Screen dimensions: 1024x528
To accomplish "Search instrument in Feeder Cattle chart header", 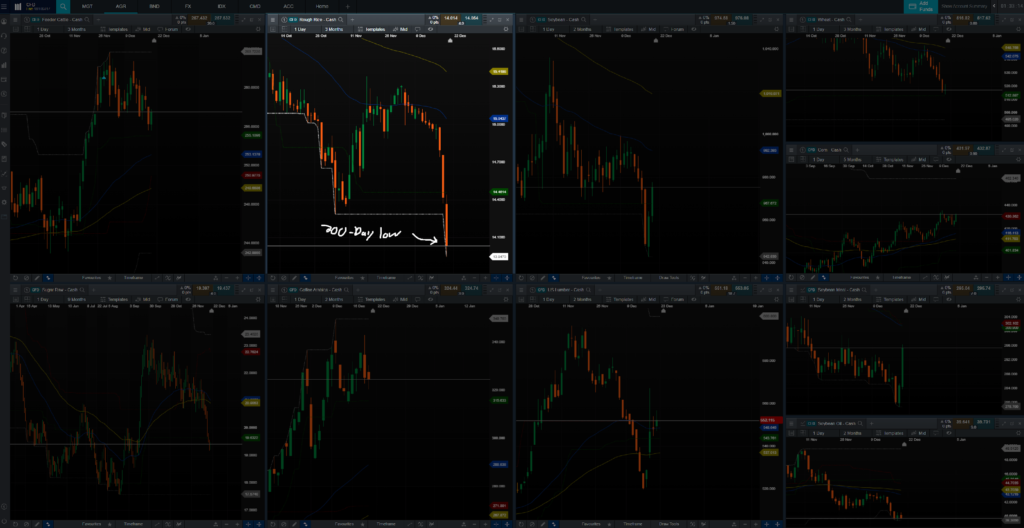I will click(x=87, y=20).
